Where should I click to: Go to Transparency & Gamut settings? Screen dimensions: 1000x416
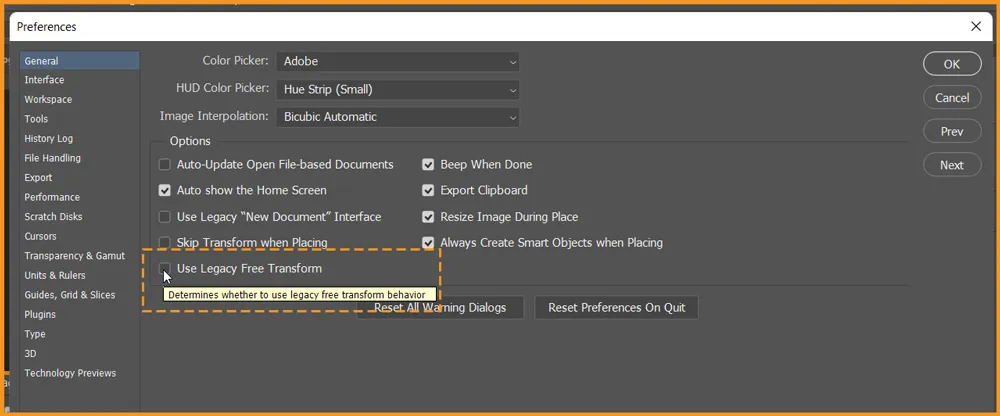pos(74,256)
